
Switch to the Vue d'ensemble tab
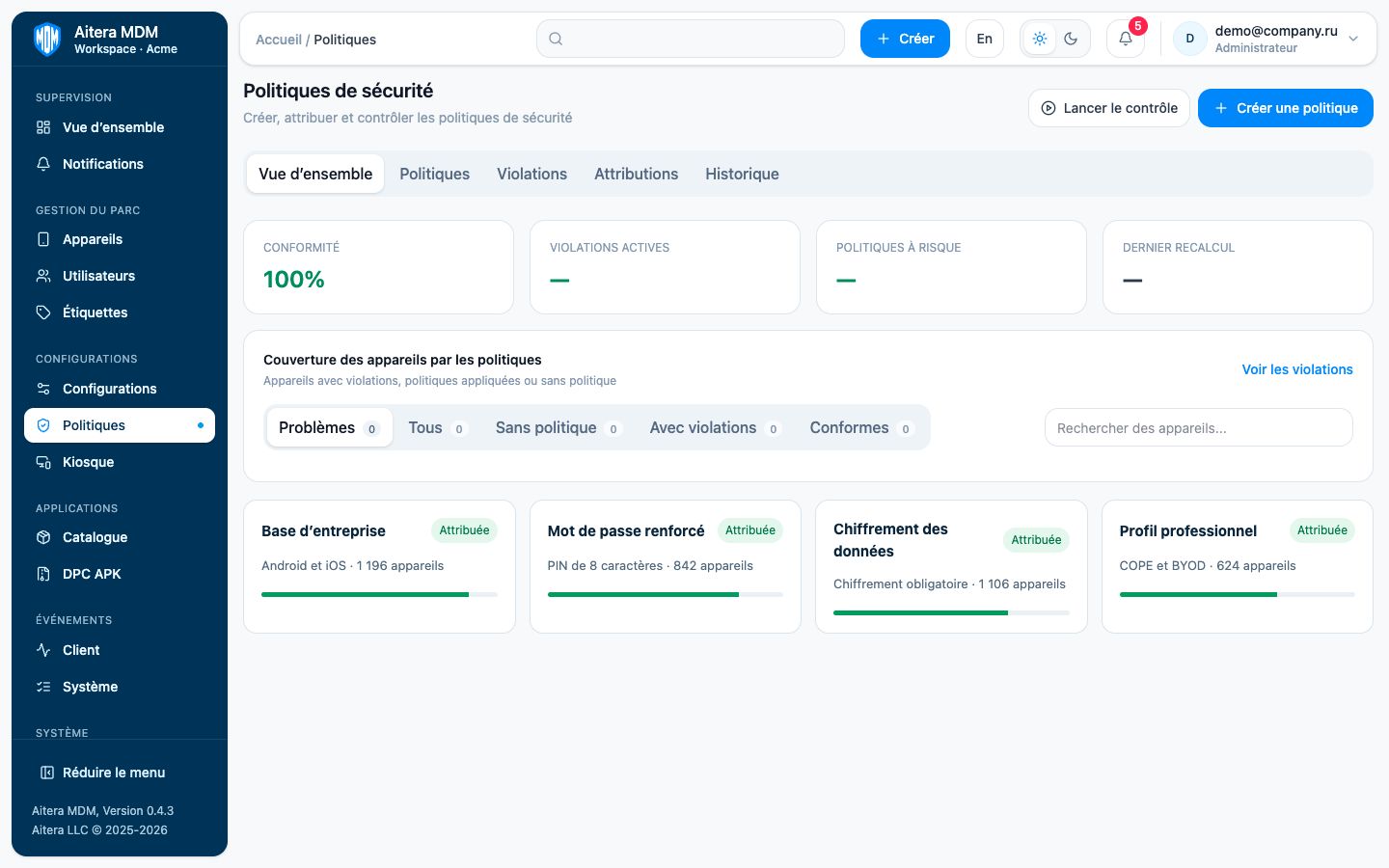point(315,174)
